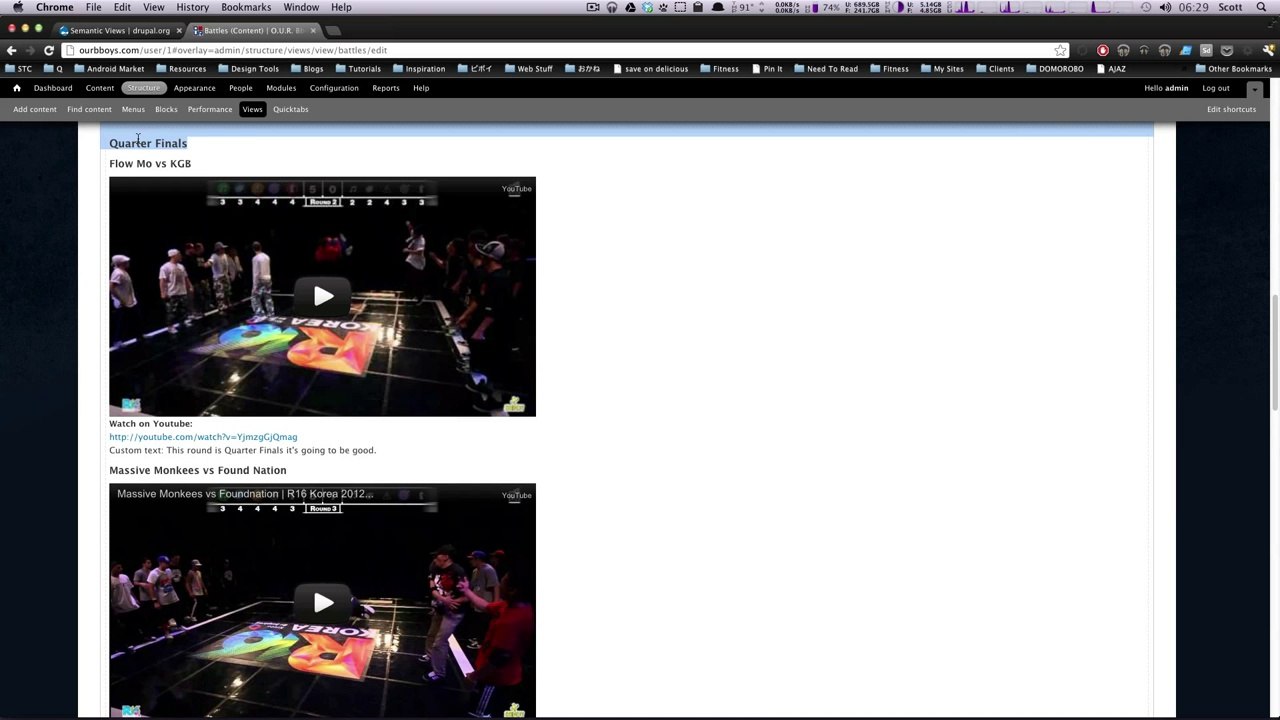Viewport: 1280px width, 720px height.
Task: Open the Inspiration bookmarks folder
Action: point(419,69)
